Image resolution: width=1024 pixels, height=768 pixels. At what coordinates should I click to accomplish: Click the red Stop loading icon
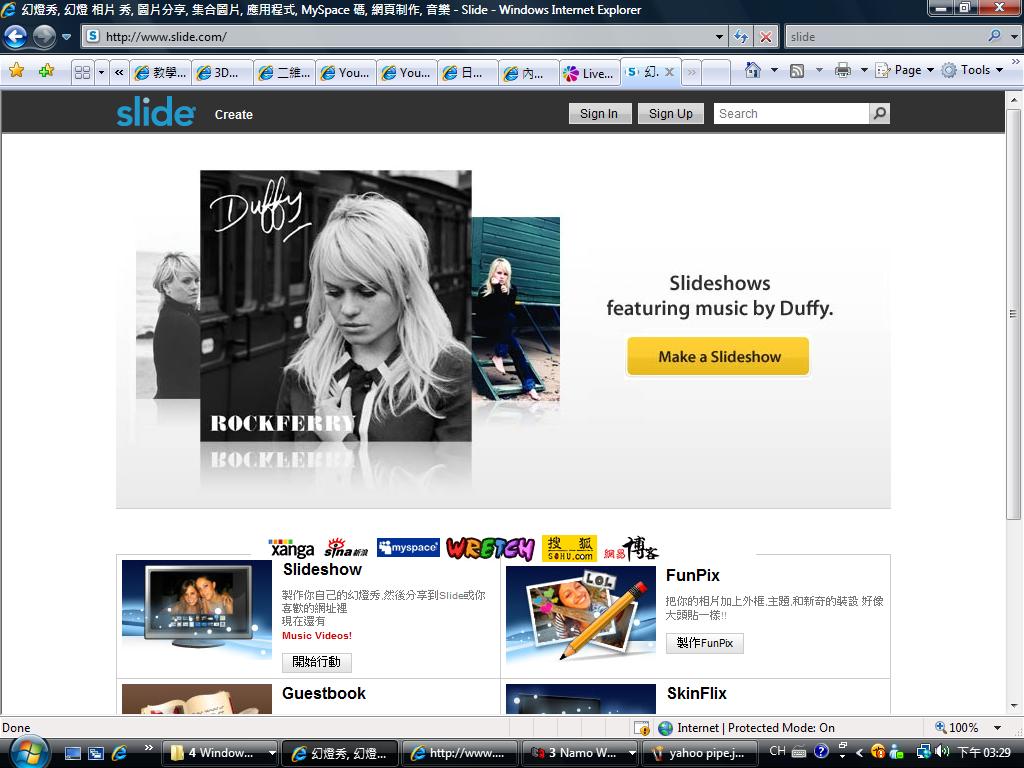(765, 37)
